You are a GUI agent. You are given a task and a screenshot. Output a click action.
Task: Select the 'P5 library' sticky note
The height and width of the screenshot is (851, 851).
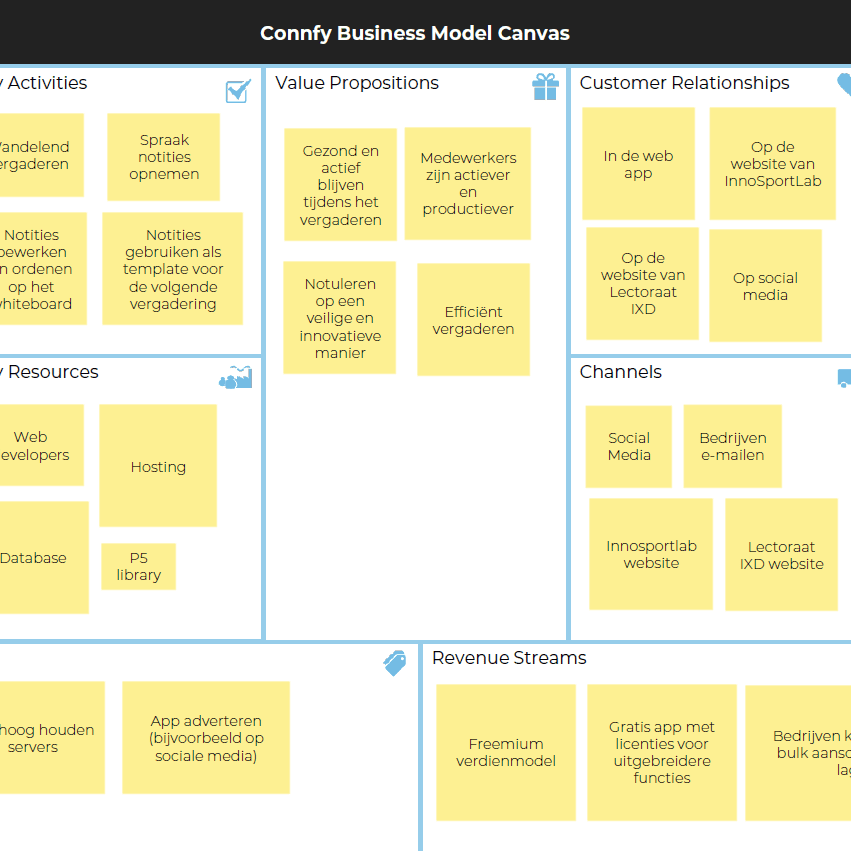pos(138,566)
